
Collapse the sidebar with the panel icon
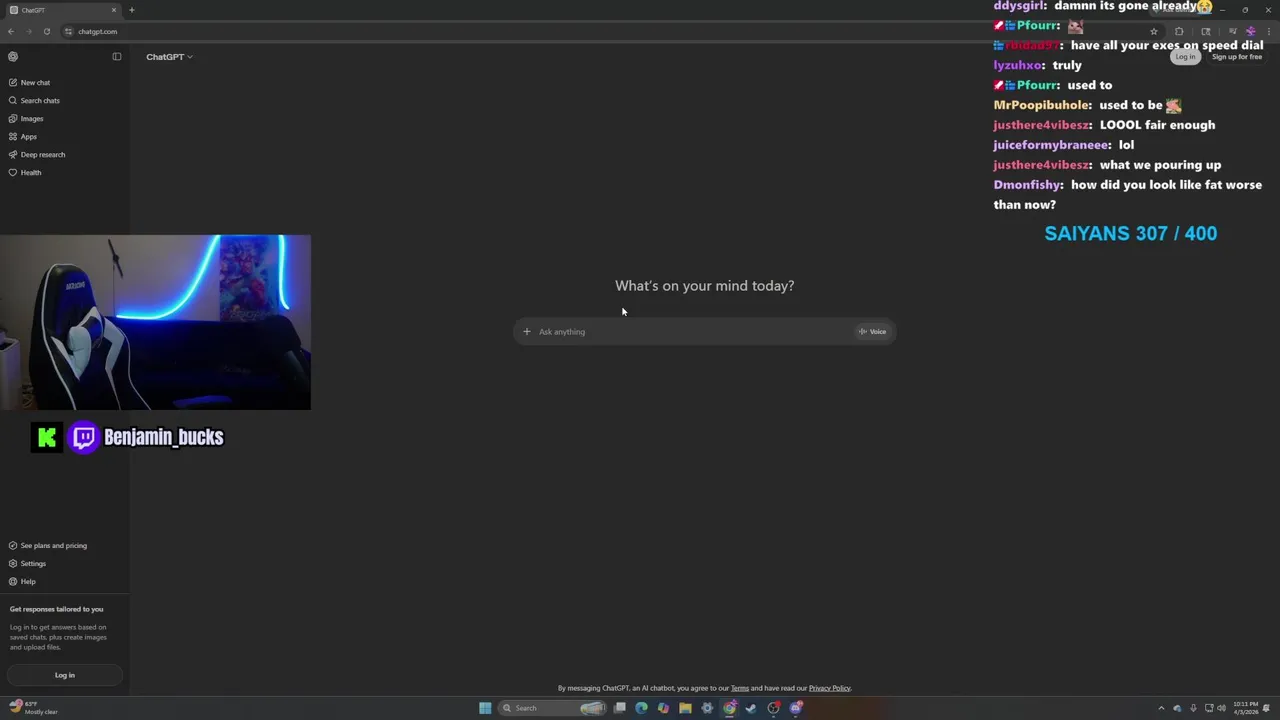click(117, 57)
